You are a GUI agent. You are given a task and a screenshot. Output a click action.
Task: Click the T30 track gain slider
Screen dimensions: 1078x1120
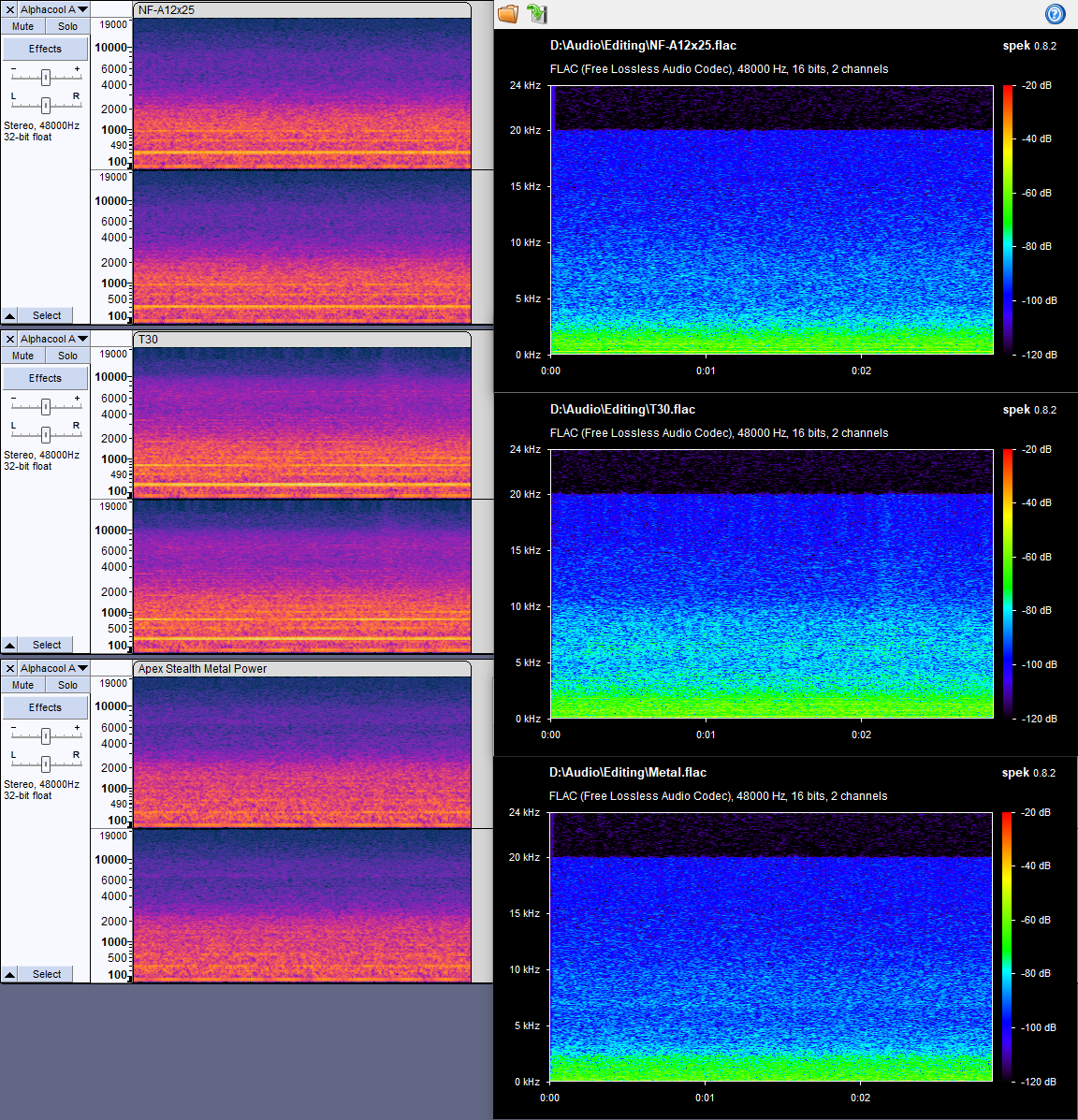(x=46, y=406)
